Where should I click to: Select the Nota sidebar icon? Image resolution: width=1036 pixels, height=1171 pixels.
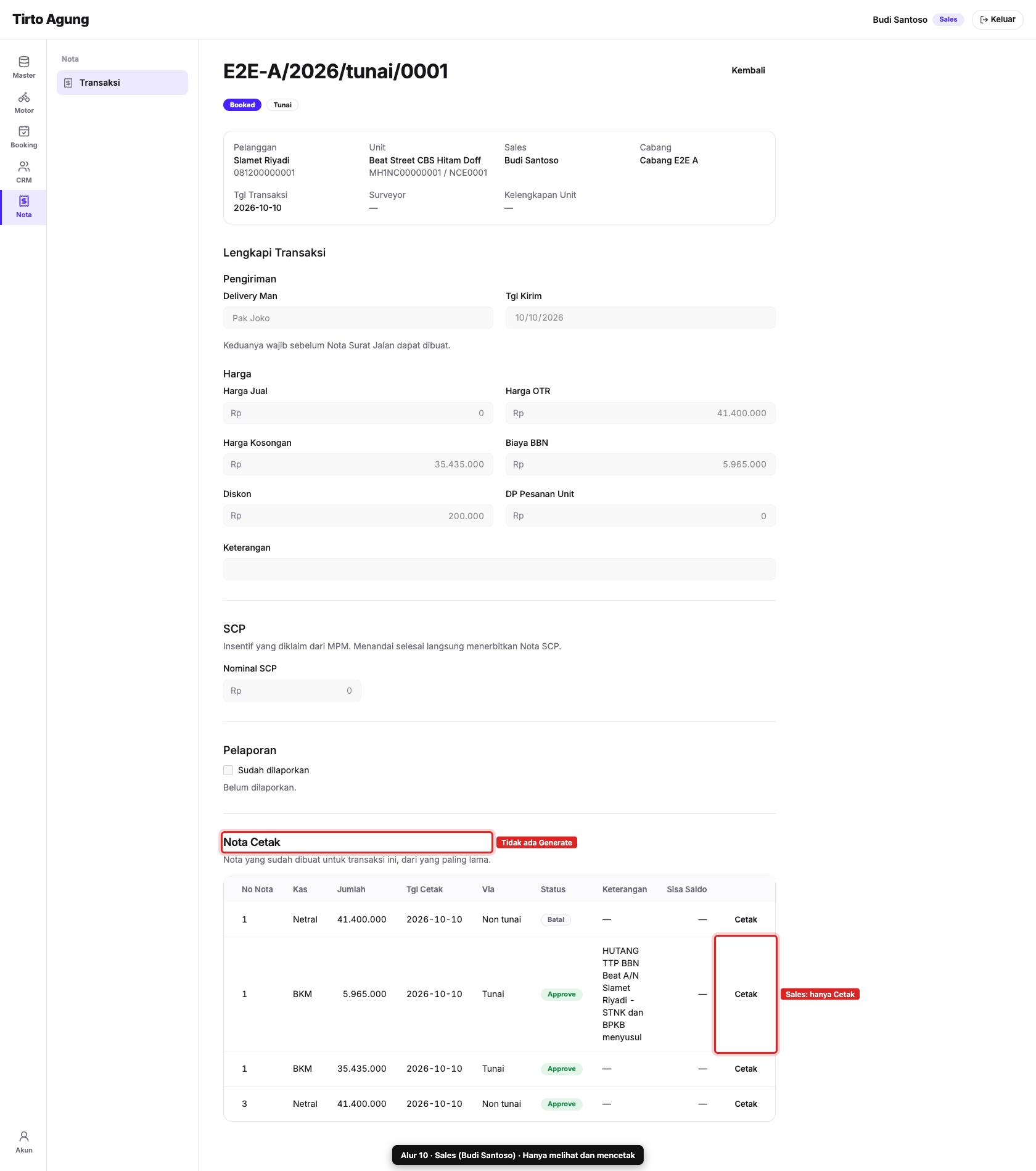point(23,207)
